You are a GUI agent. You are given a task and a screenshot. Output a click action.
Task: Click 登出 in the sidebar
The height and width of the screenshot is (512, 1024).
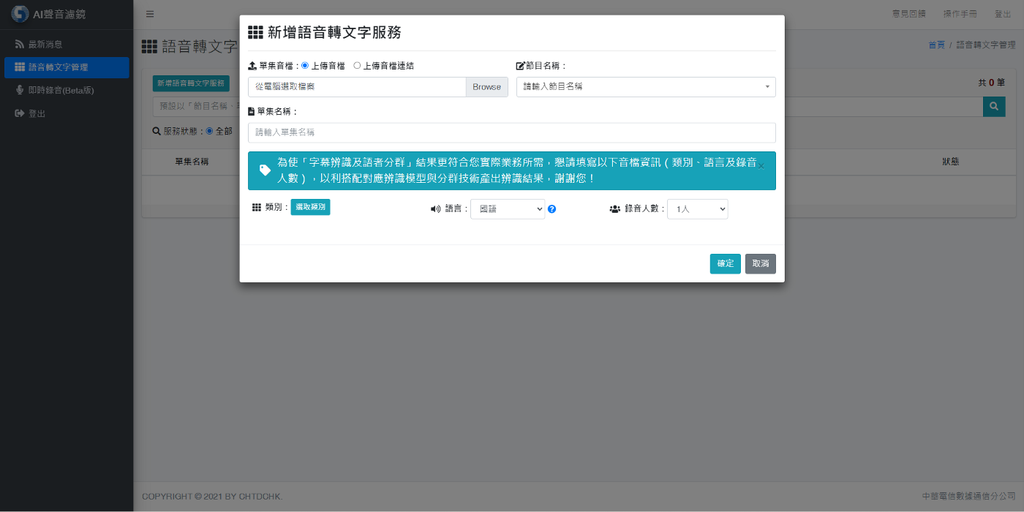coord(67,113)
